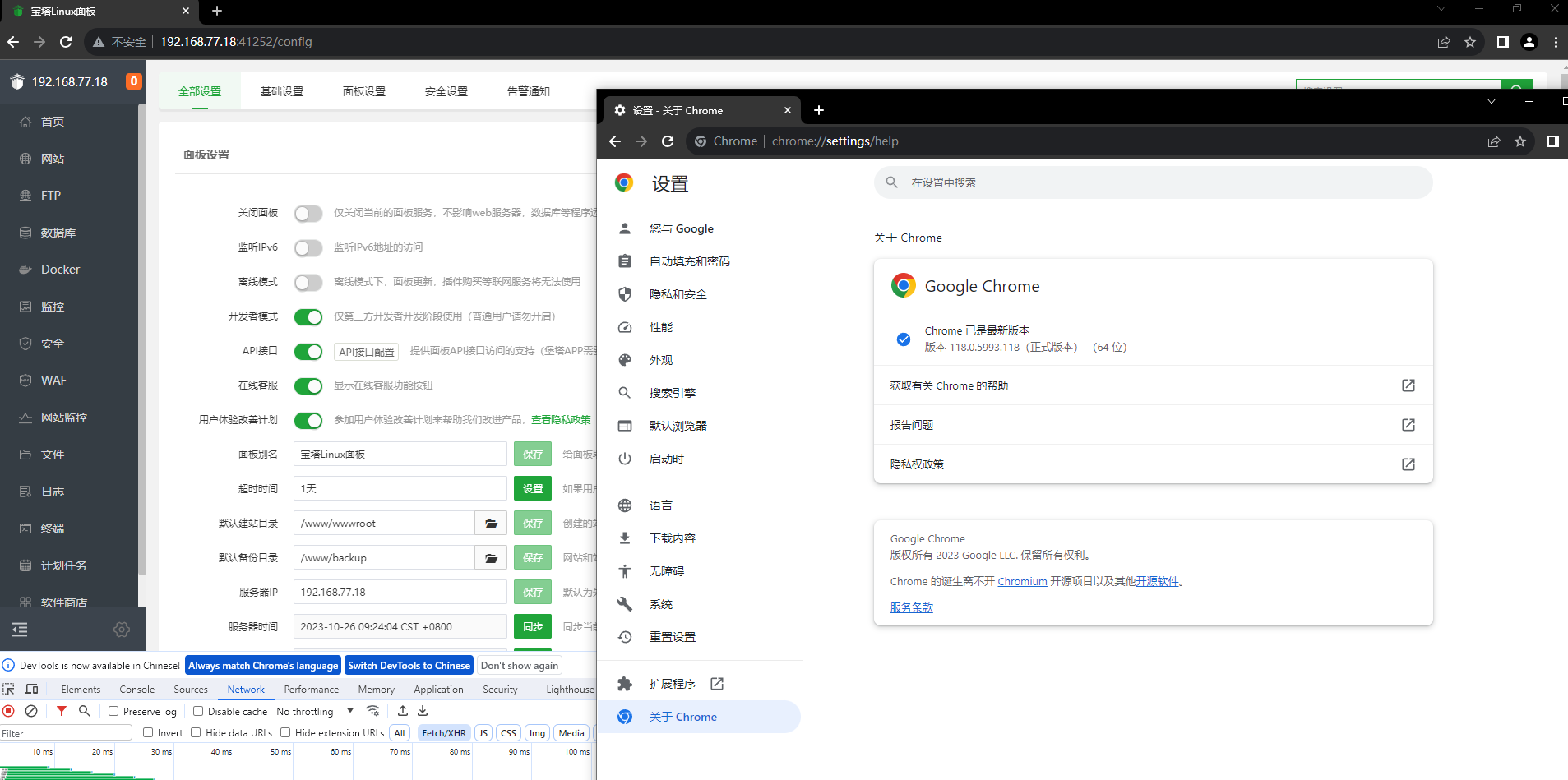Viewport: 1568px width, 780px height.
Task: Reload the Chrome settings page
Action: [x=668, y=141]
